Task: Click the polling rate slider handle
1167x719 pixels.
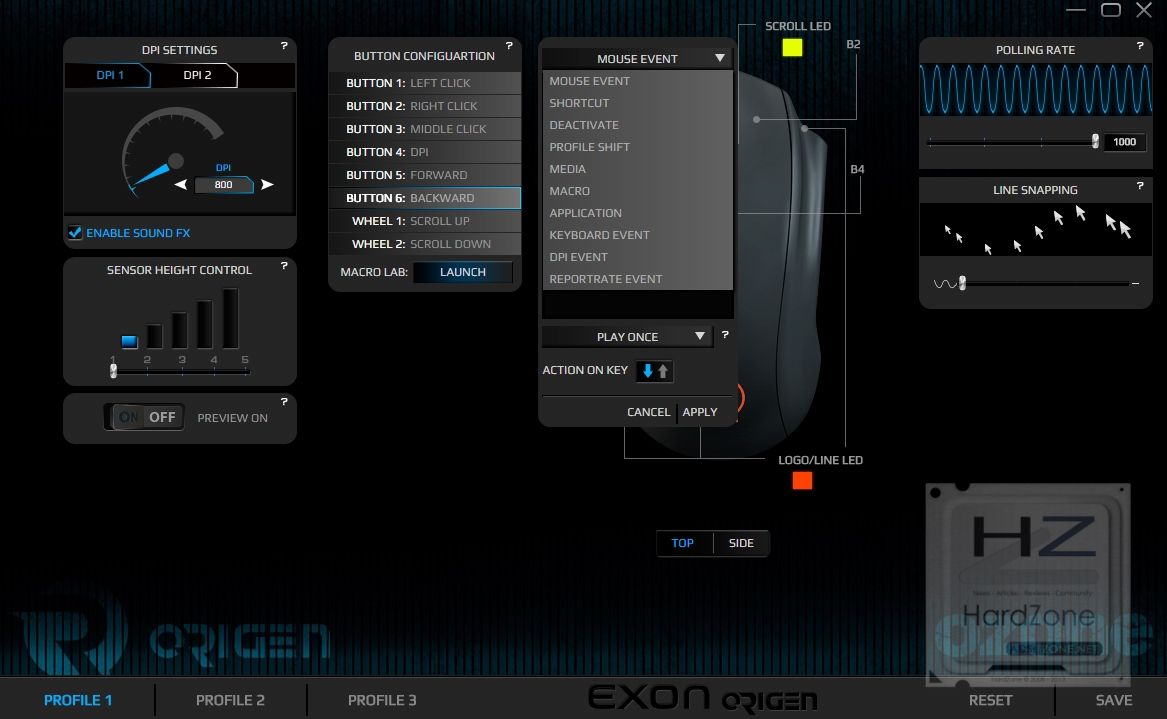Action: pyautogui.click(x=1095, y=141)
